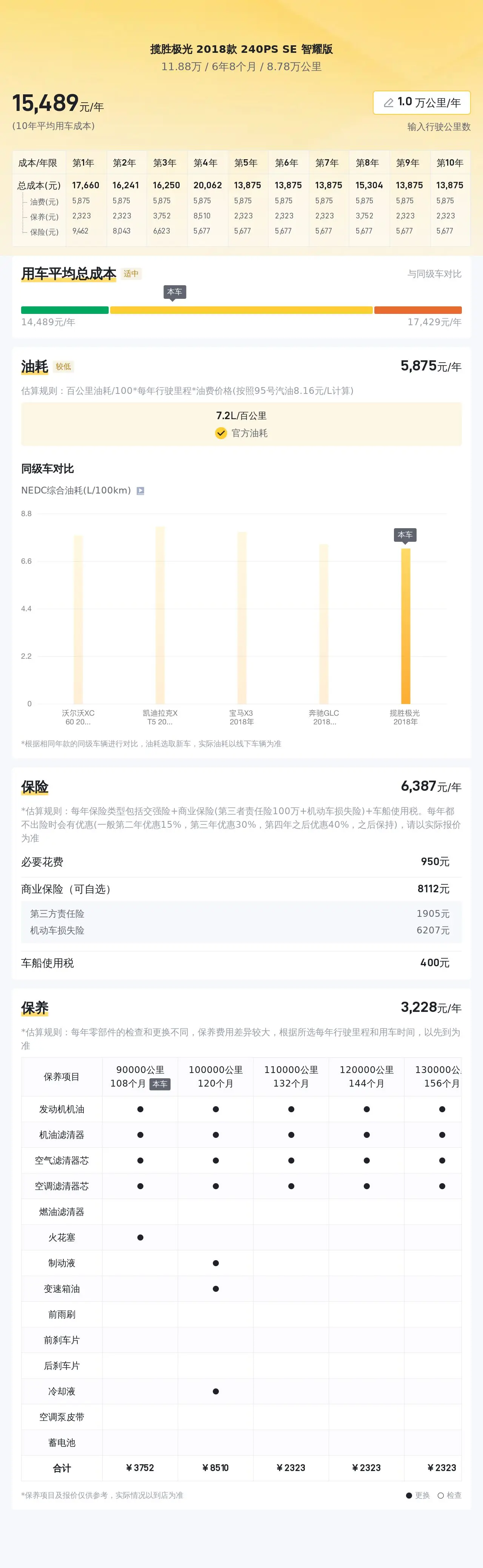The width and height of the screenshot is (483, 1568).
Task: Click total cost 20,062 for year four
Action: [208, 185]
